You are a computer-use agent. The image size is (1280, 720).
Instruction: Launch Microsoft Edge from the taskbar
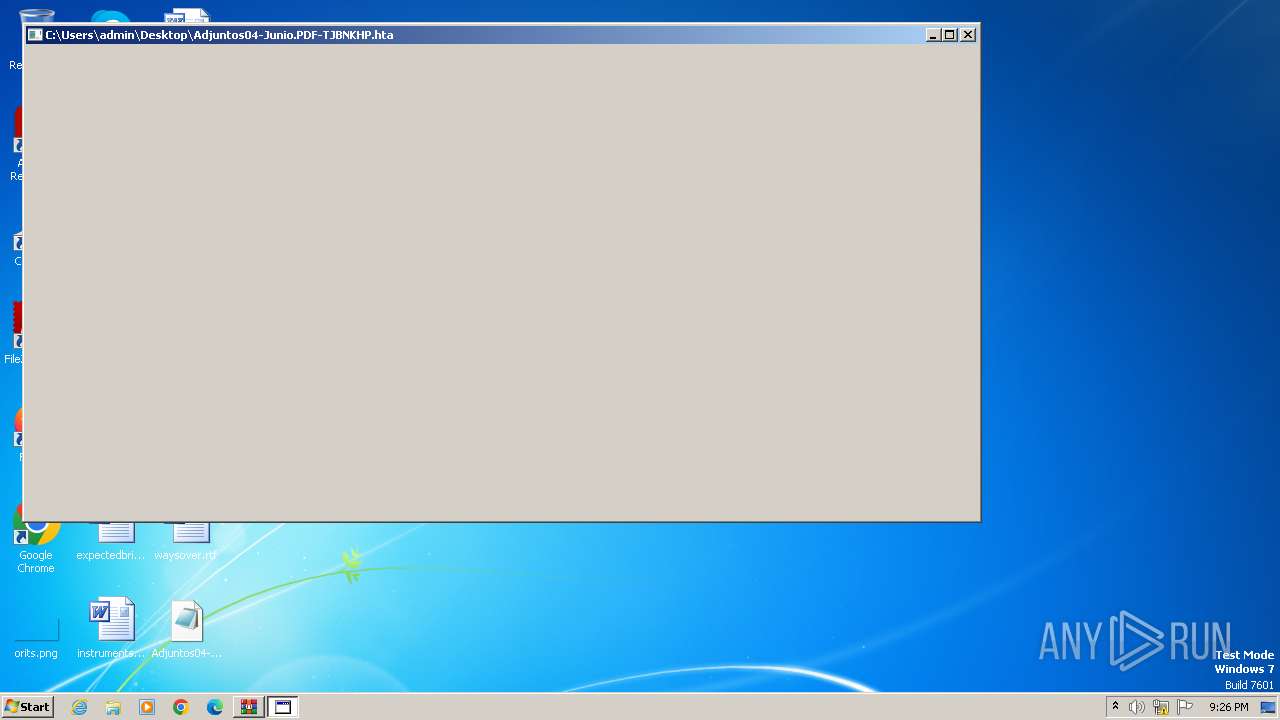coord(215,707)
